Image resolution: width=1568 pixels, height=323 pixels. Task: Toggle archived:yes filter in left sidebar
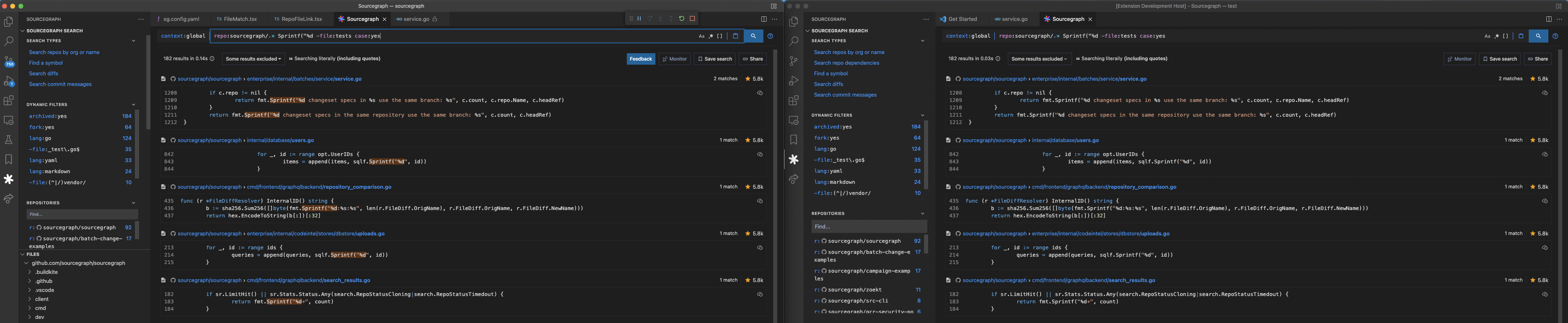pos(80,116)
